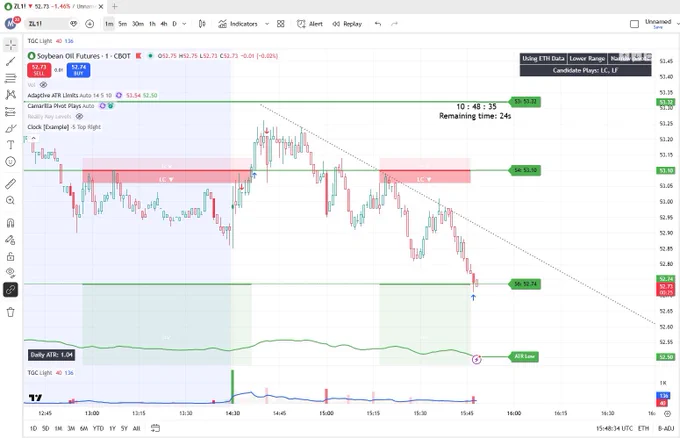Redo the last chart action
The width and height of the screenshot is (680, 438).
394,24
